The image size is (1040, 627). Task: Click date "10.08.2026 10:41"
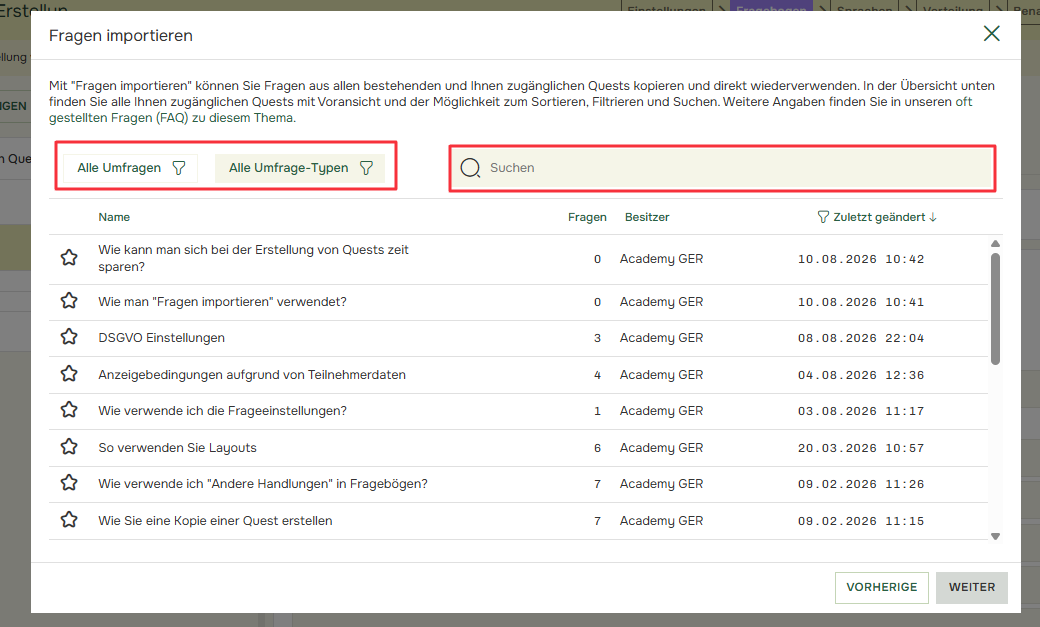pos(860,302)
